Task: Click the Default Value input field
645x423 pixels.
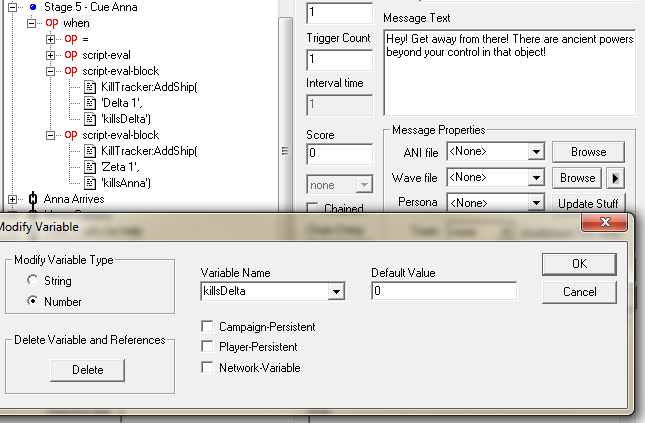Action: coord(444,291)
